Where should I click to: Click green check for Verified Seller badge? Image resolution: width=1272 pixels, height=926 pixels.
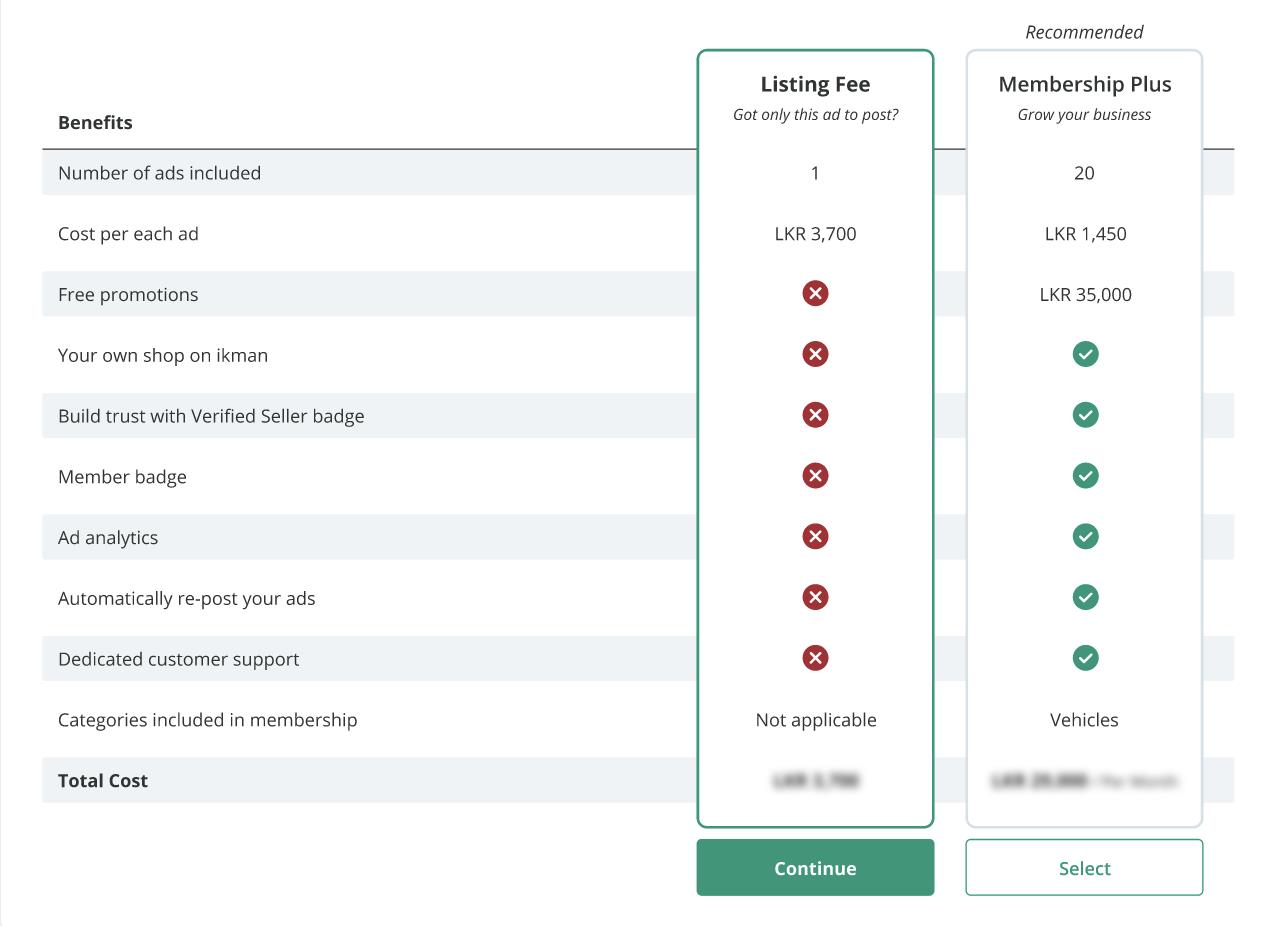1084,415
